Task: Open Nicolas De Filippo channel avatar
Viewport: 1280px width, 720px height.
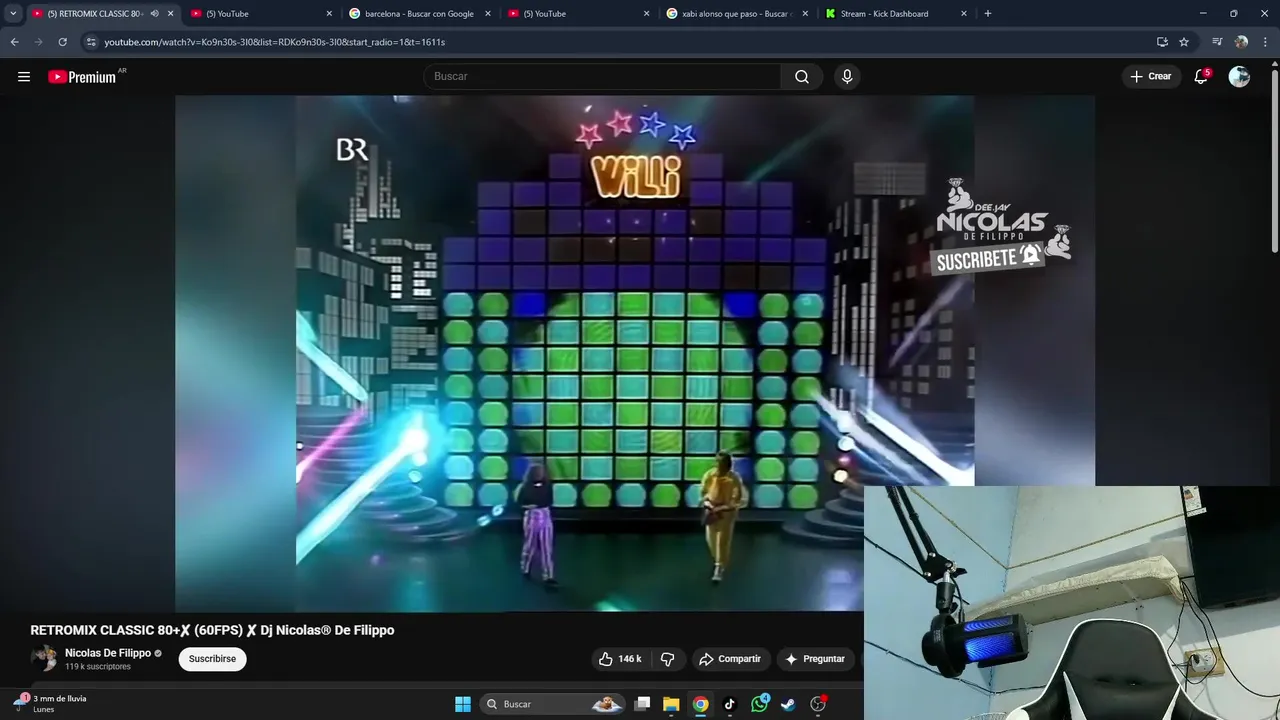Action: 44,658
